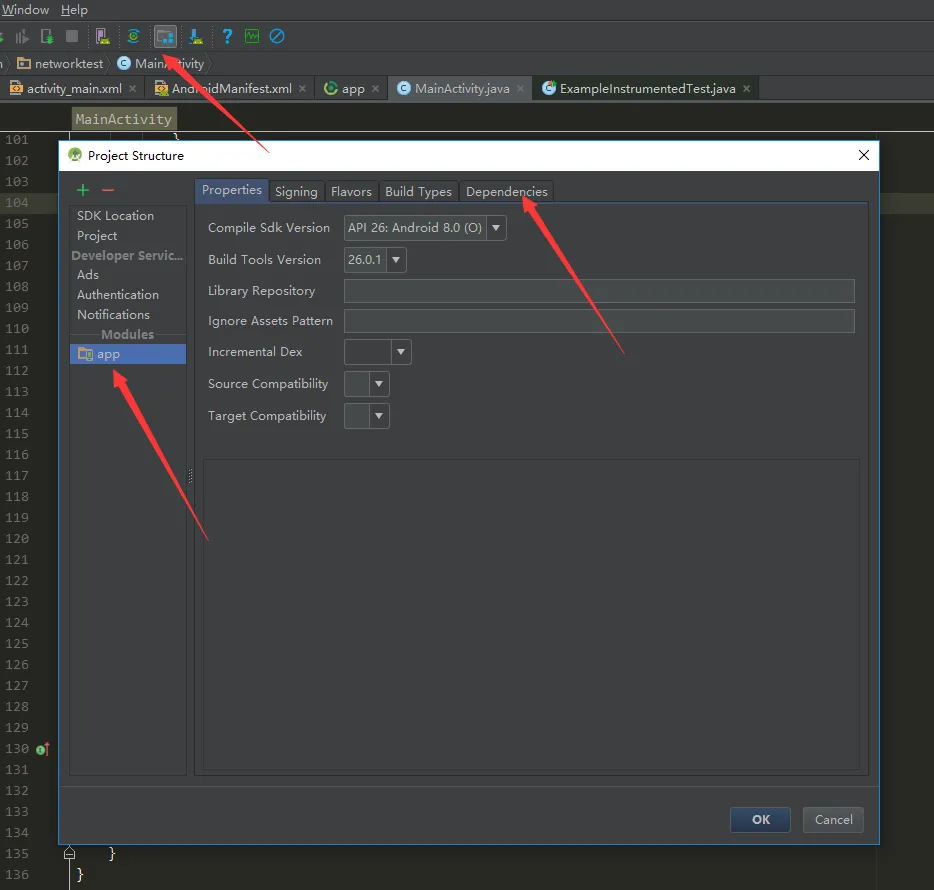This screenshot has height=890, width=934.
Task: Select the app module
Action: tap(128, 354)
